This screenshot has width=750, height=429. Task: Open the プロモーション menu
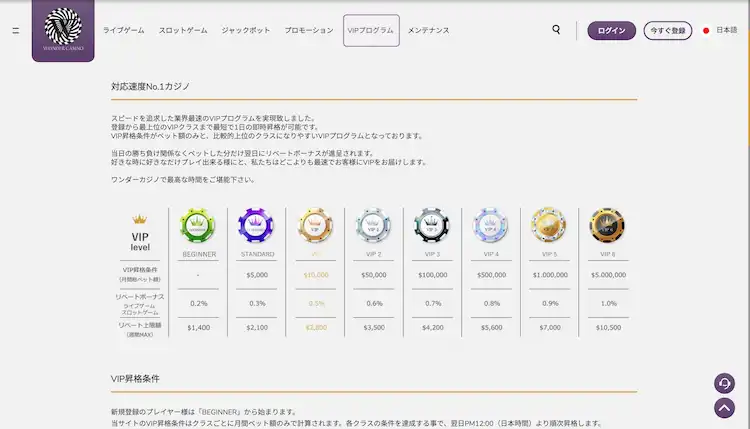(309, 30)
